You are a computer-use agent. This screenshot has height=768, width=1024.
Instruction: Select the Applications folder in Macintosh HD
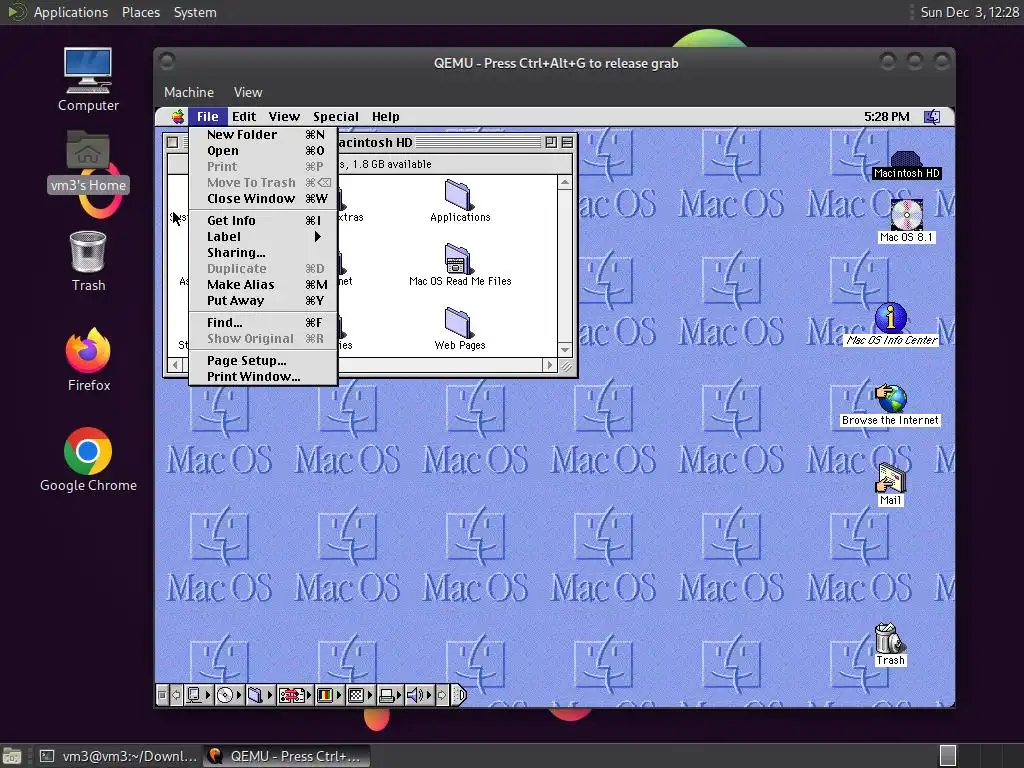pyautogui.click(x=460, y=201)
